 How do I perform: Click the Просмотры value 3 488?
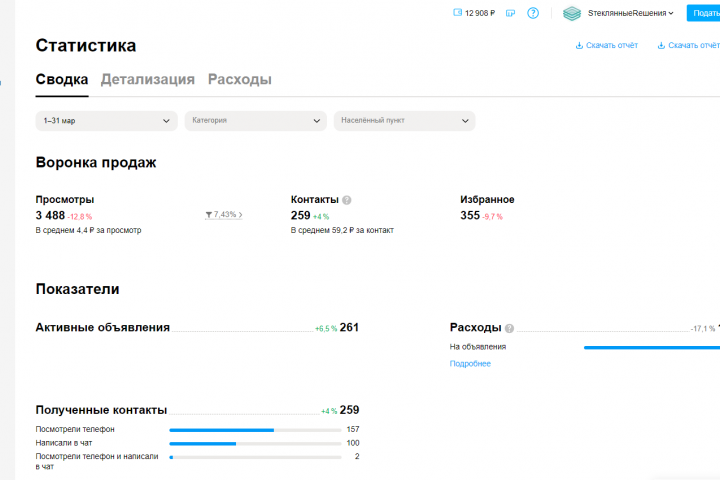(x=51, y=215)
